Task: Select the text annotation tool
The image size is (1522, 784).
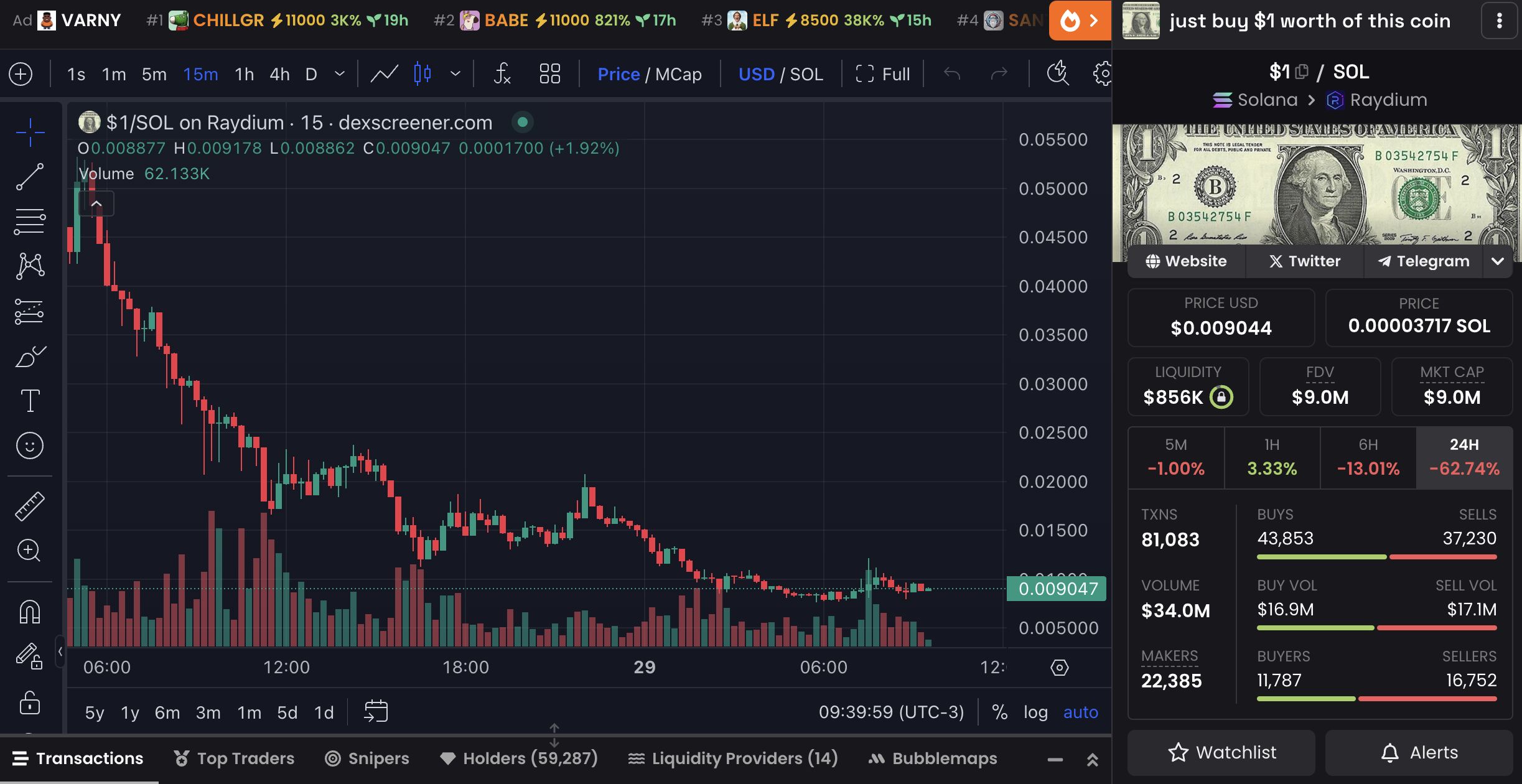Action: (x=29, y=401)
